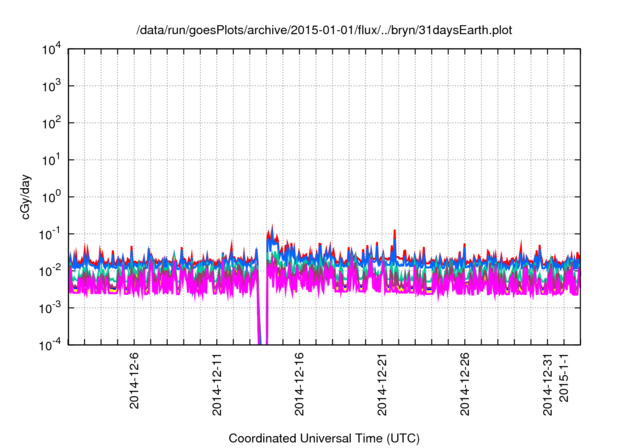Click the 10^-3 y-axis tick label
Screen dimensions: 640x448
[x=51, y=307]
